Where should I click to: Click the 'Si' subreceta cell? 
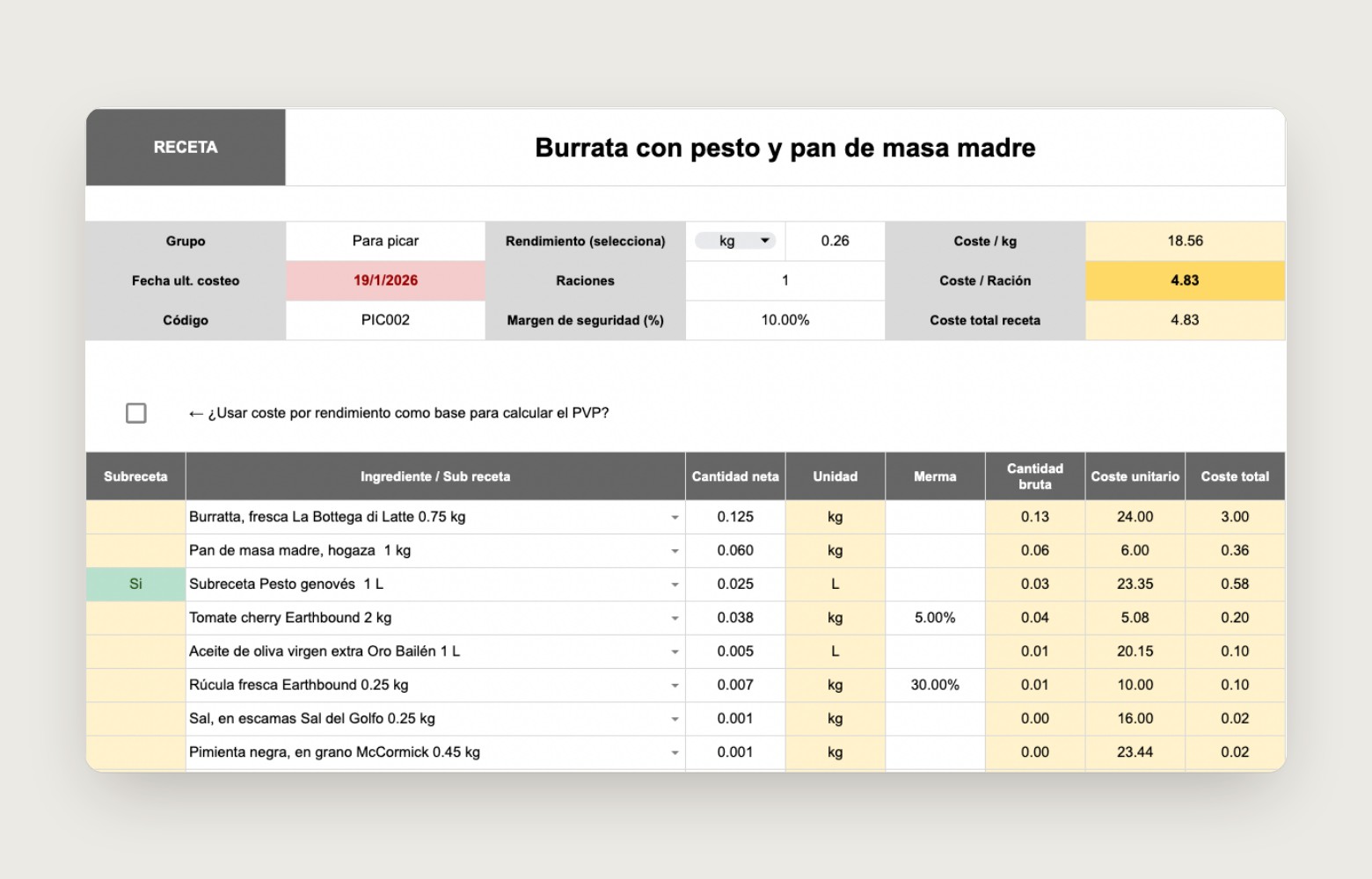(x=135, y=584)
